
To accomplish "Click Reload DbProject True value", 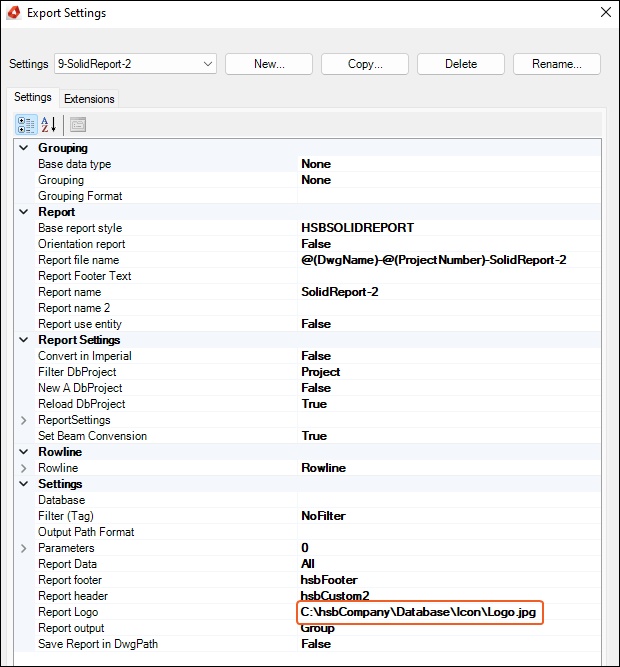I will 314,404.
